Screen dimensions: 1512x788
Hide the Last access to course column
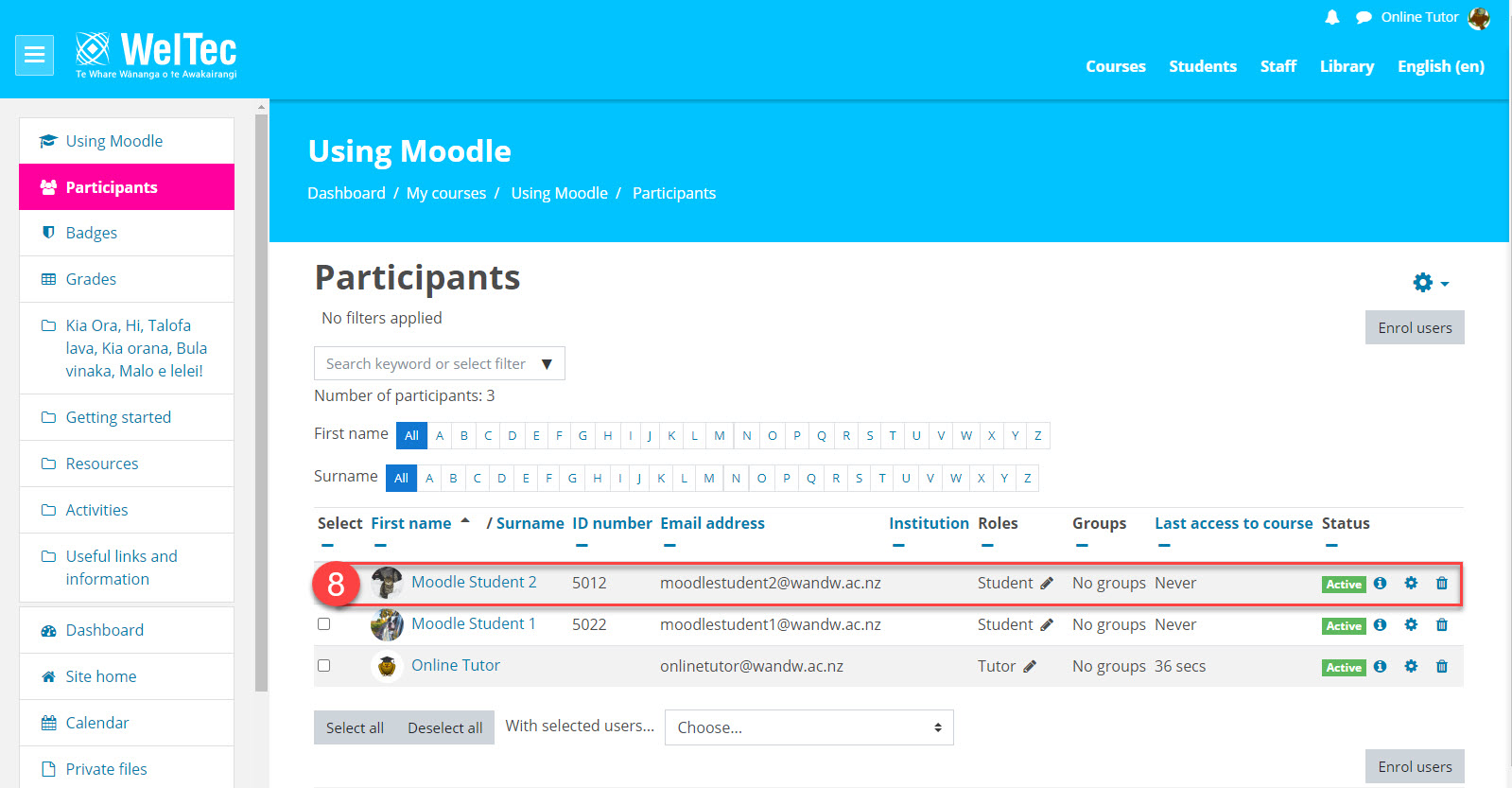[x=1164, y=546]
